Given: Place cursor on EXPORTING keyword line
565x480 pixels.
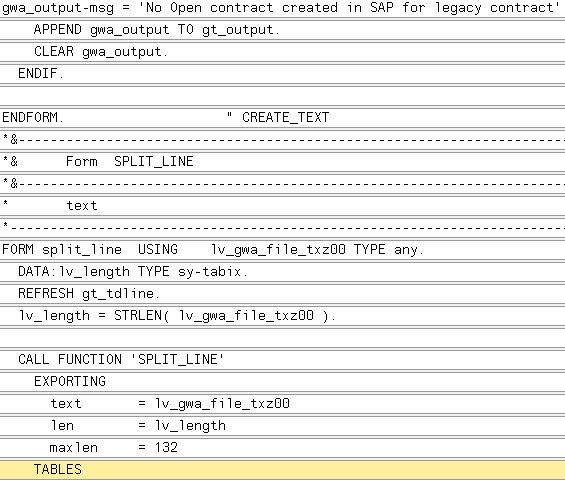Looking at the screenshot, I should pos(282,381).
